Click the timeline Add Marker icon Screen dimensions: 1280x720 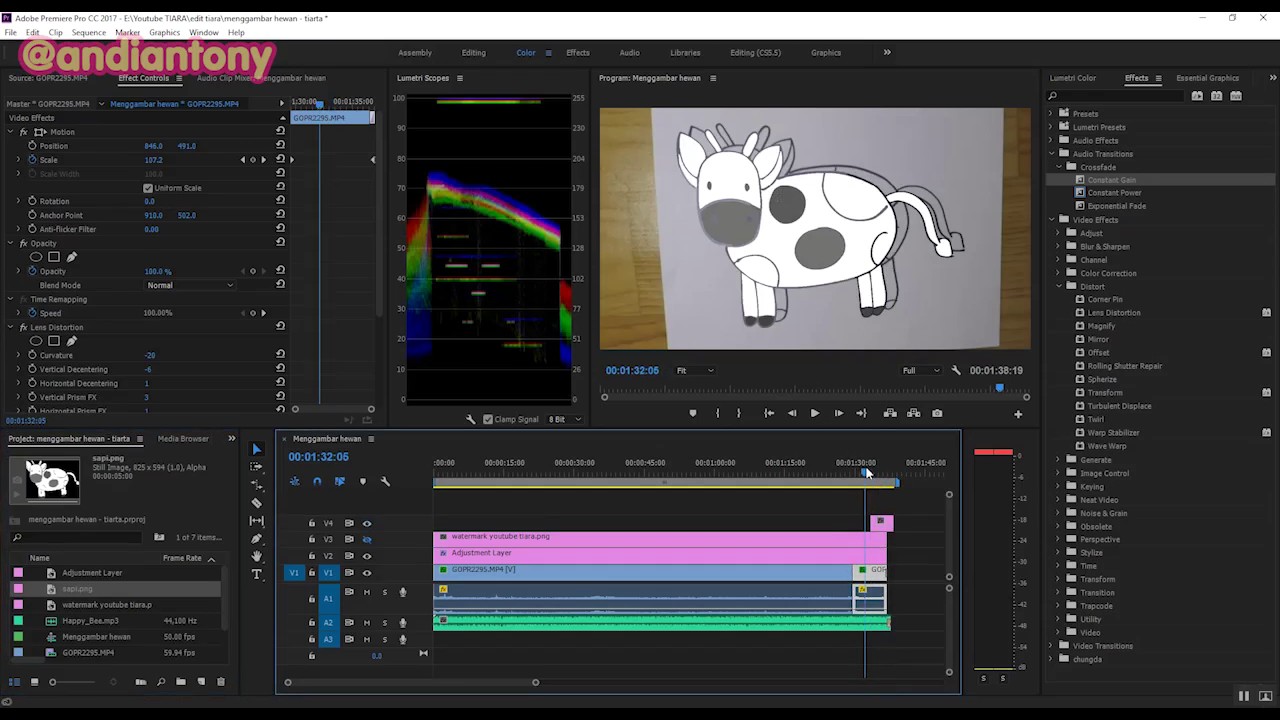click(362, 481)
